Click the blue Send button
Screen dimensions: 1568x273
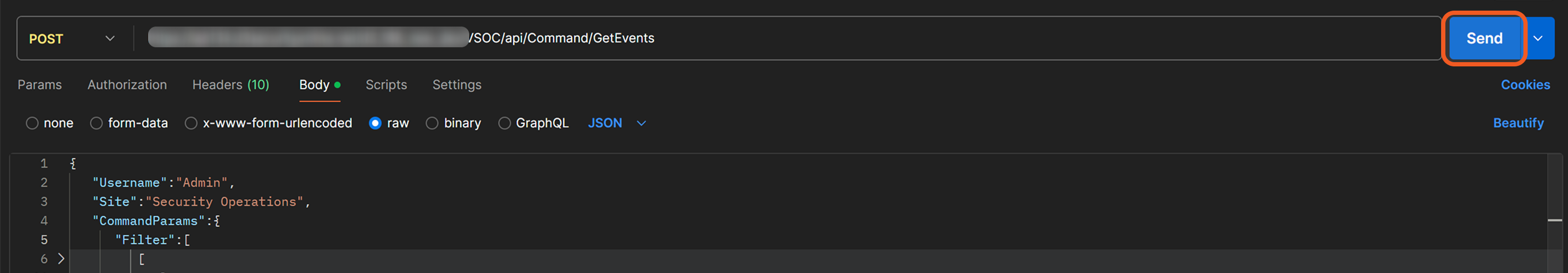click(1484, 38)
